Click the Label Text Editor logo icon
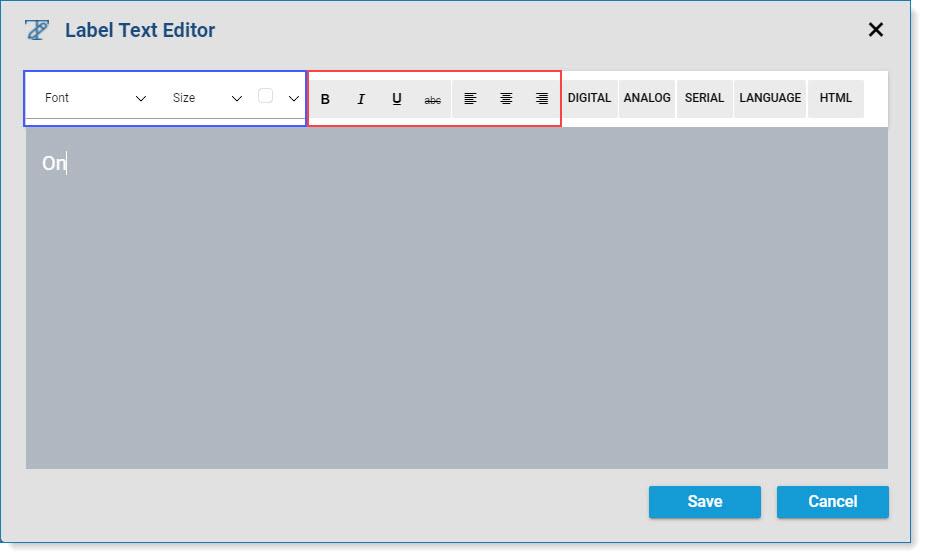This screenshot has width=926, height=558. point(37,30)
